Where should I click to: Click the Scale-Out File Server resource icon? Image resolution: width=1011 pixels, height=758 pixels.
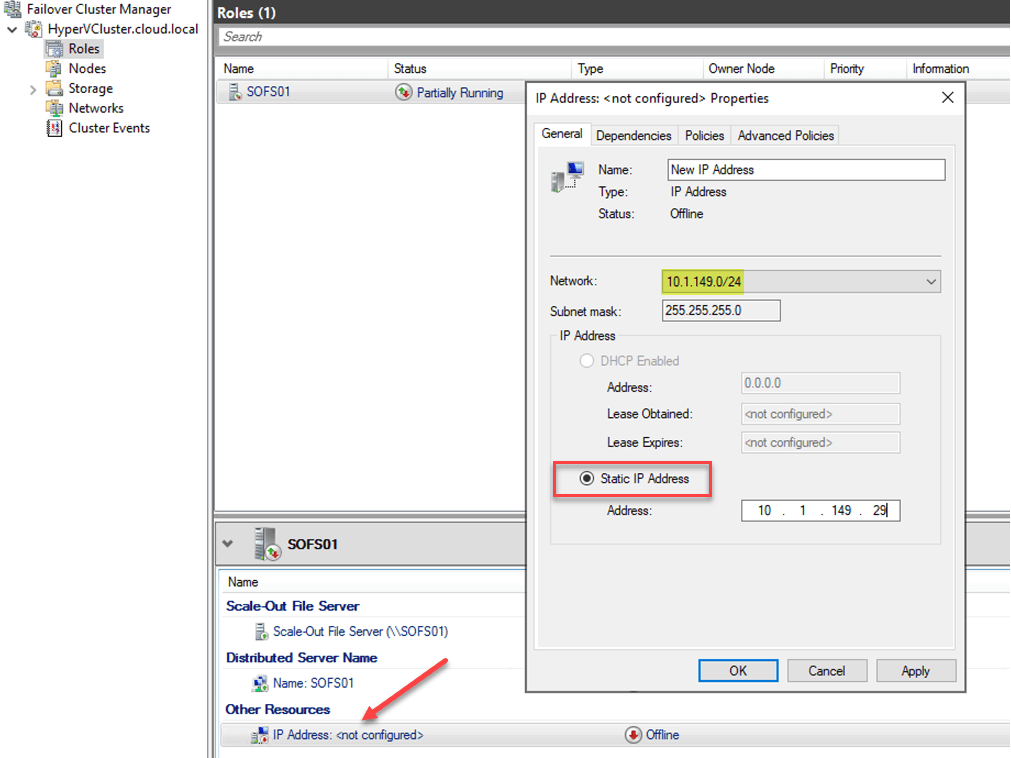261,632
